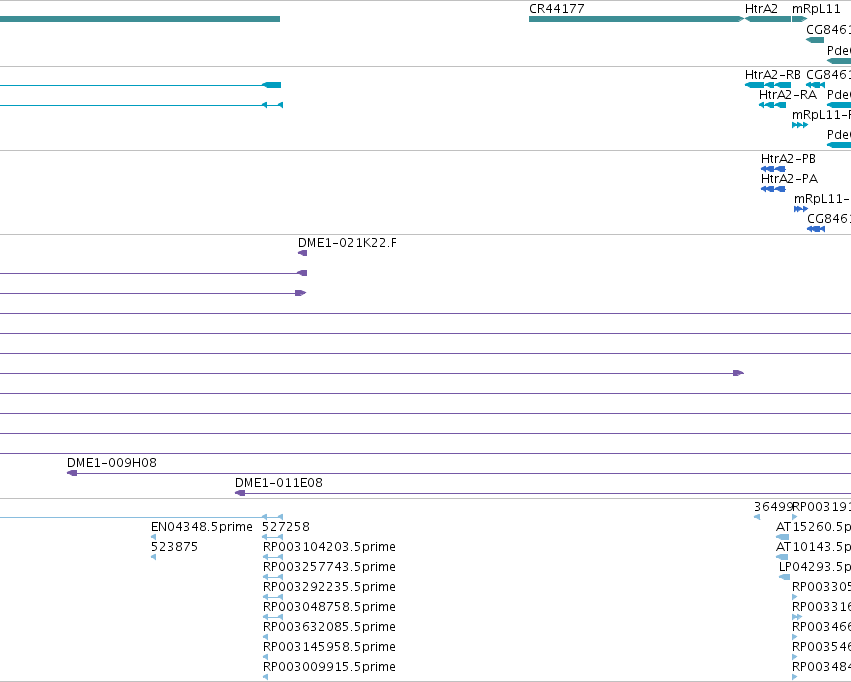Click the 36499 feature label
The height and width of the screenshot is (682, 851).
coord(773,507)
